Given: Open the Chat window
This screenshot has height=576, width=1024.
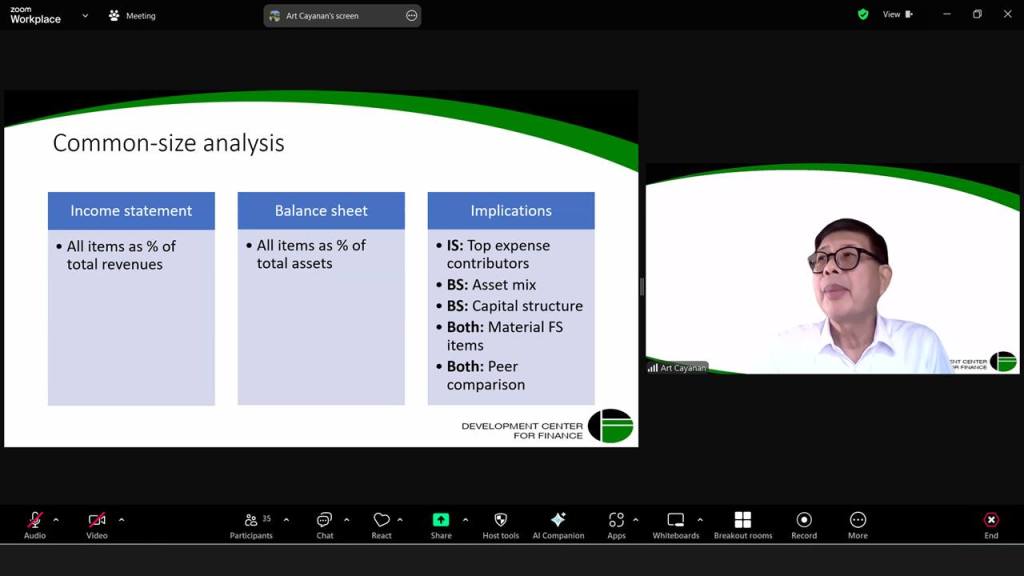Looking at the screenshot, I should [x=324, y=524].
